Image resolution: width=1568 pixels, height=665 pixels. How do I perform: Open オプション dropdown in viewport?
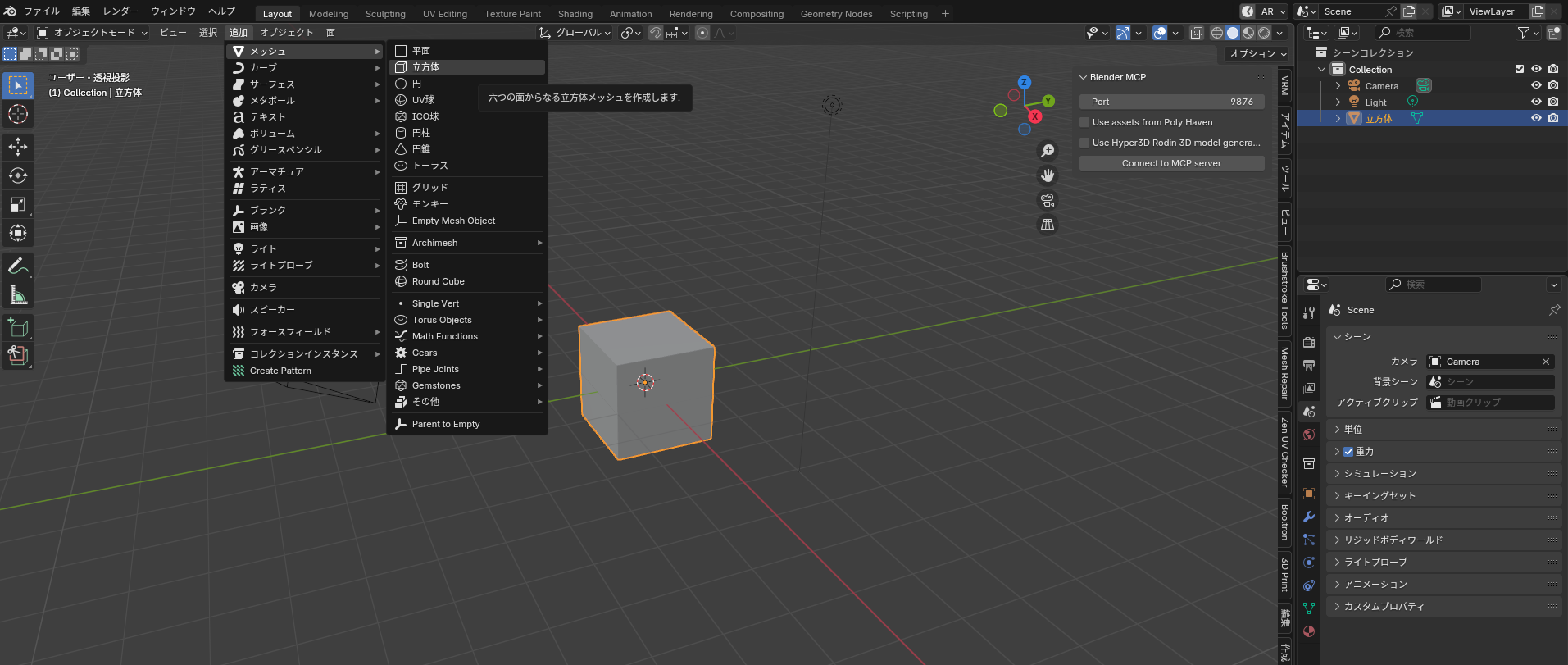pyautogui.click(x=1258, y=53)
